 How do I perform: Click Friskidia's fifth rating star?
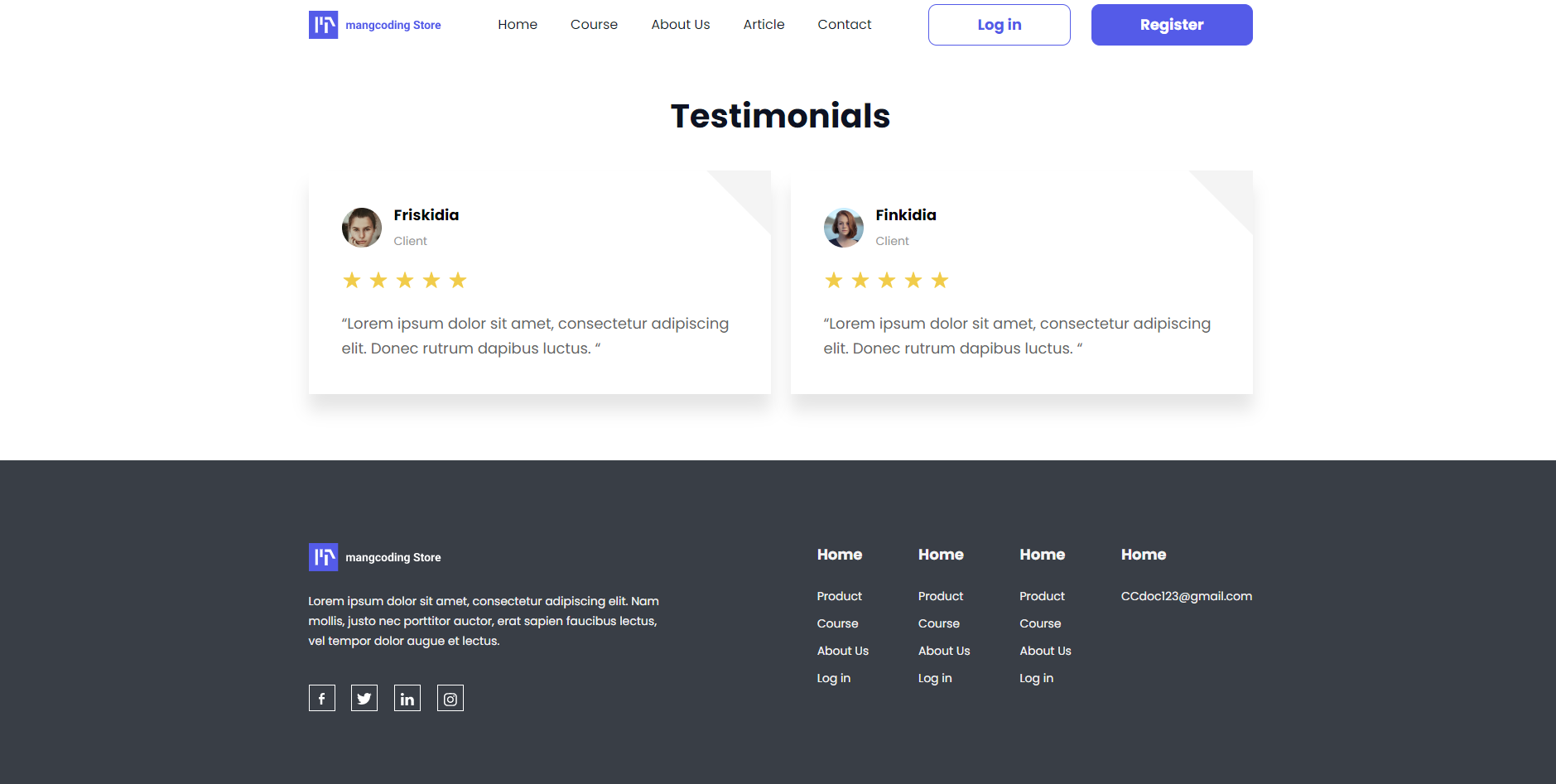coord(458,281)
